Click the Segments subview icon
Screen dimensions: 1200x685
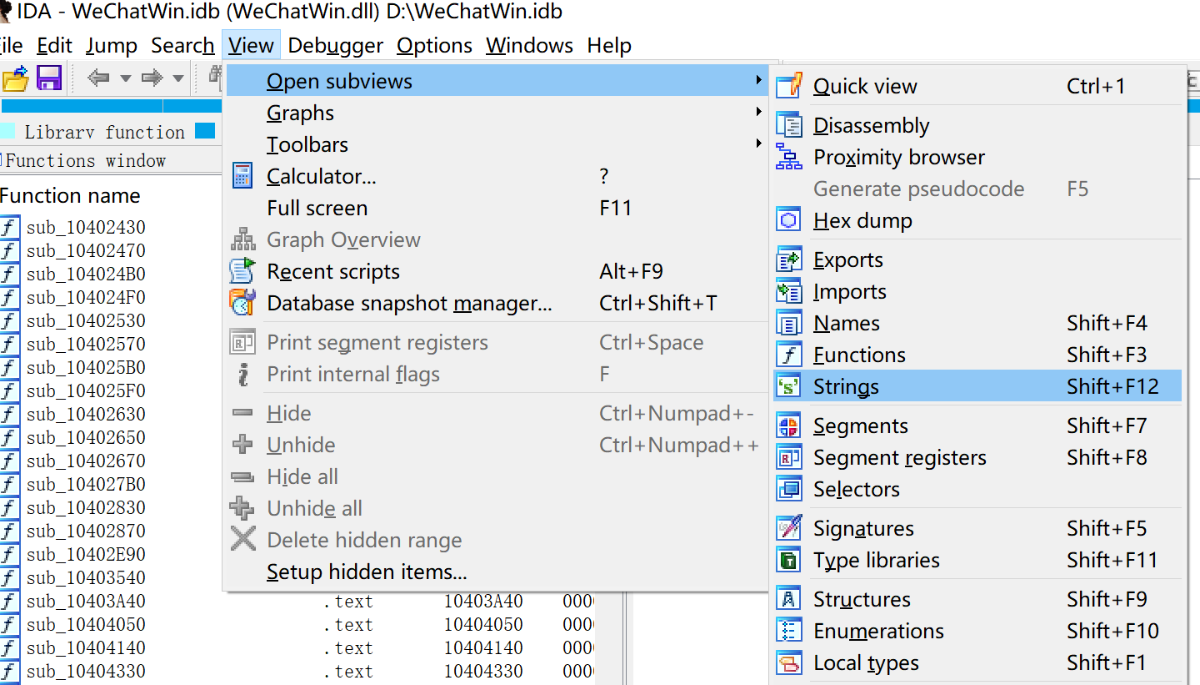[790, 426]
